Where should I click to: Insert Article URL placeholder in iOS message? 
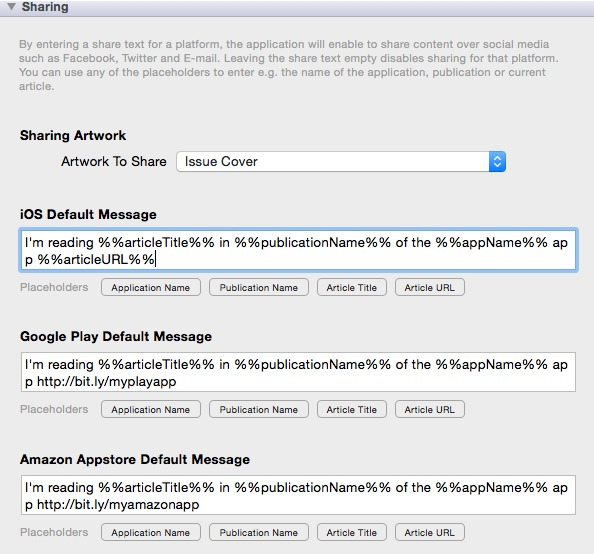click(x=430, y=288)
